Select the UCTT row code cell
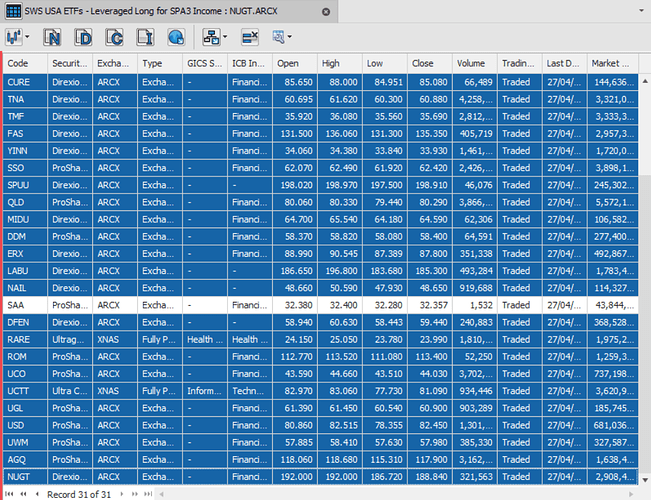This screenshot has width=651, height=500. pos(25,391)
